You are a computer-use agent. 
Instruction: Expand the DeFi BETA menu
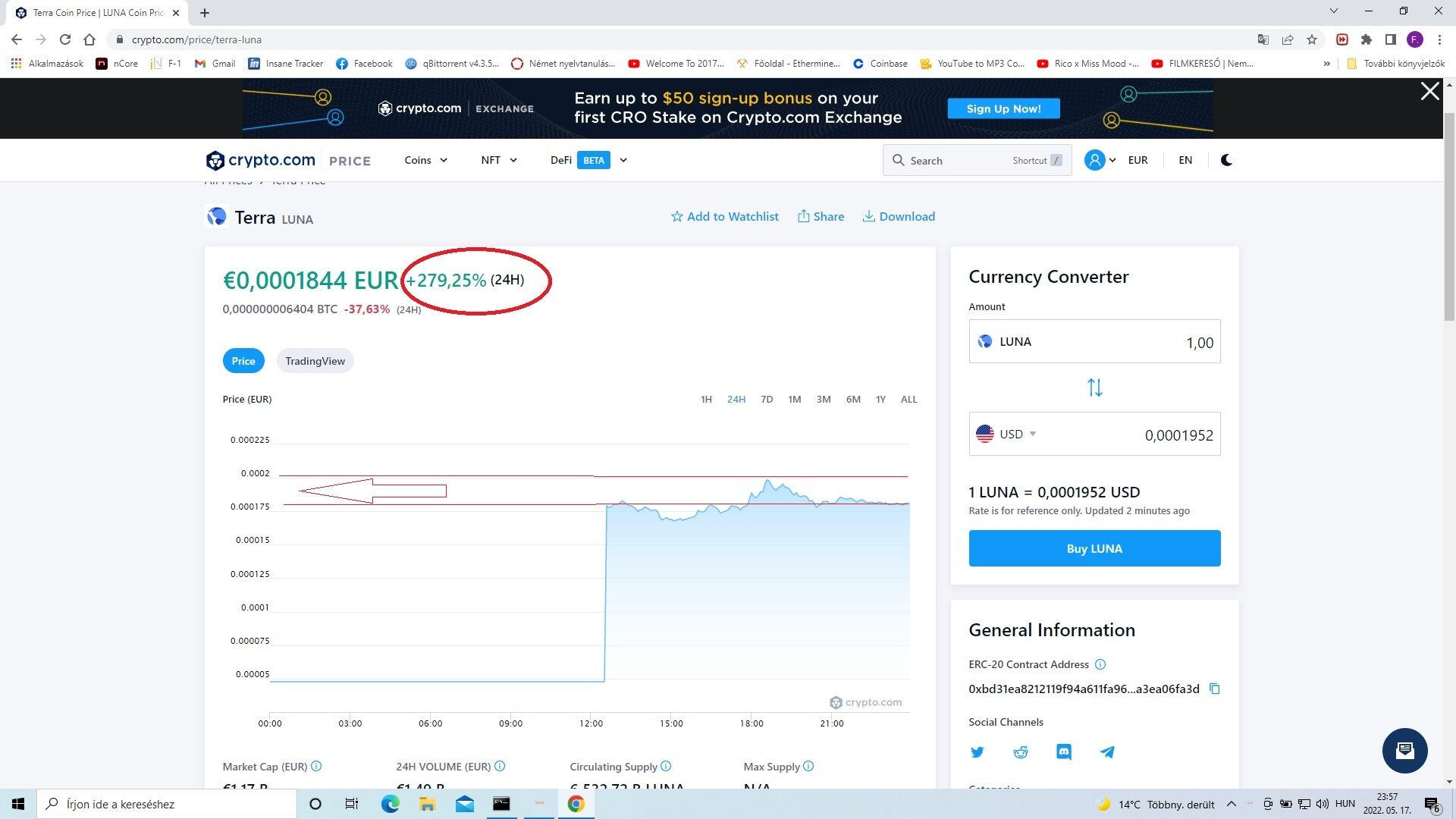coord(588,160)
